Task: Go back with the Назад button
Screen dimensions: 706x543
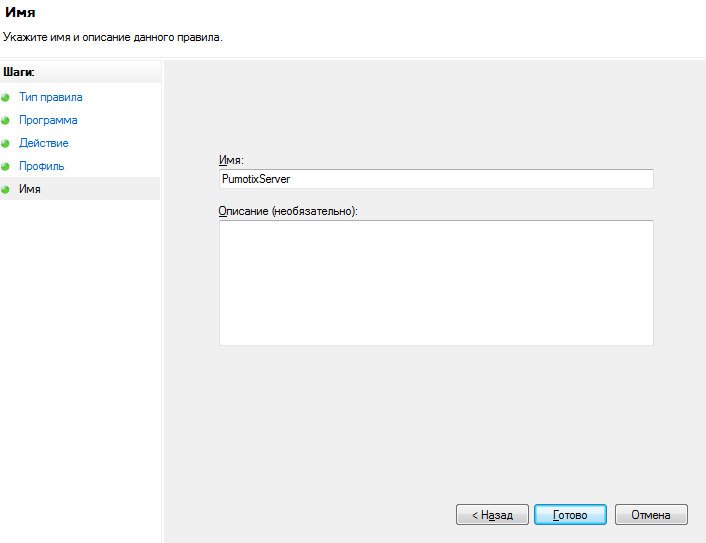Action: [492, 515]
